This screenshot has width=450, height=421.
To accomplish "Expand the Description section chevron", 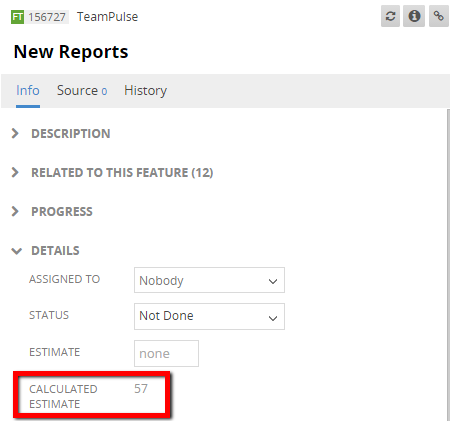I will [x=15, y=133].
